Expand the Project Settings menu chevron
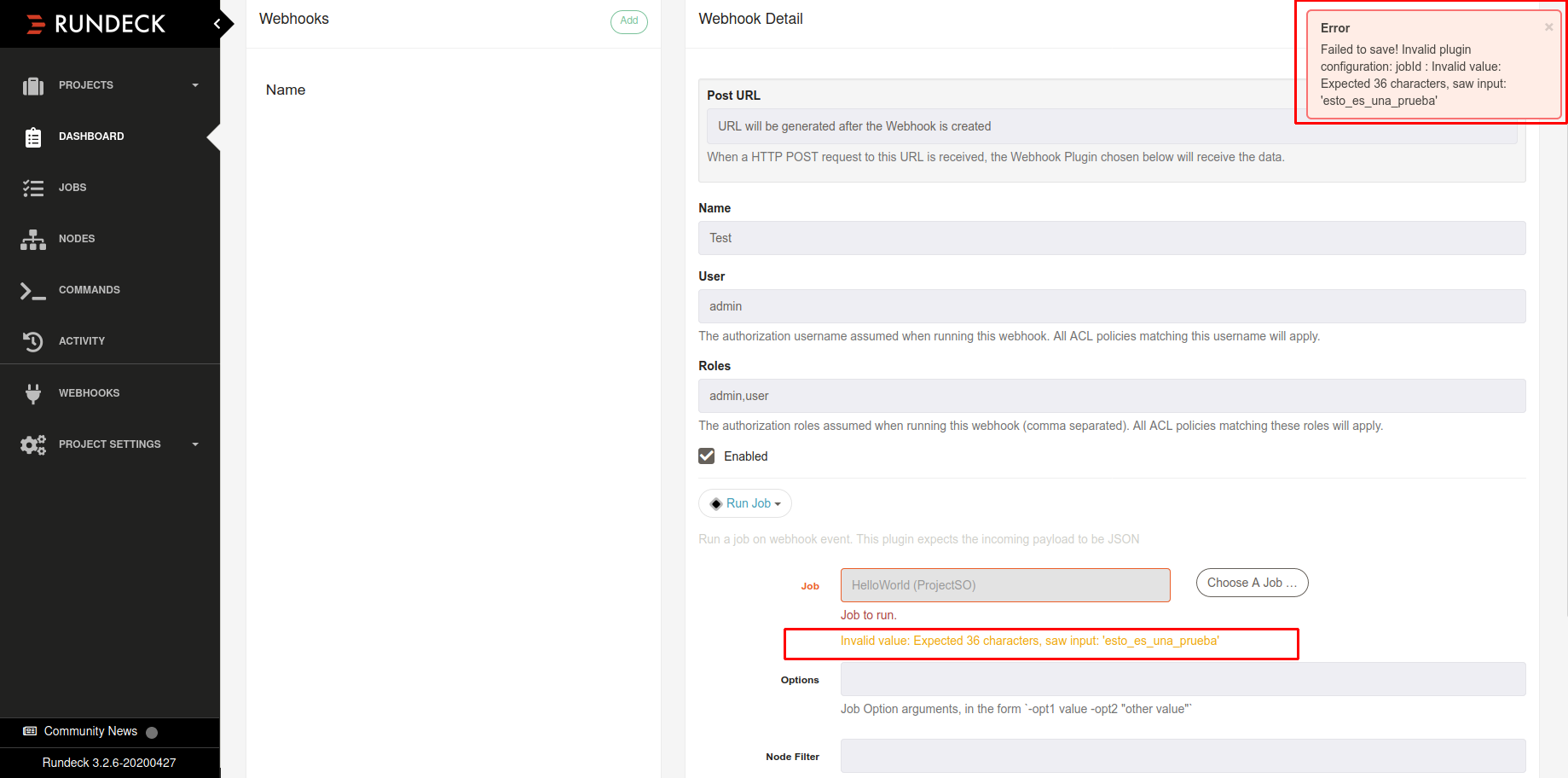Viewport: 1568px width, 778px height. pyautogui.click(x=195, y=444)
